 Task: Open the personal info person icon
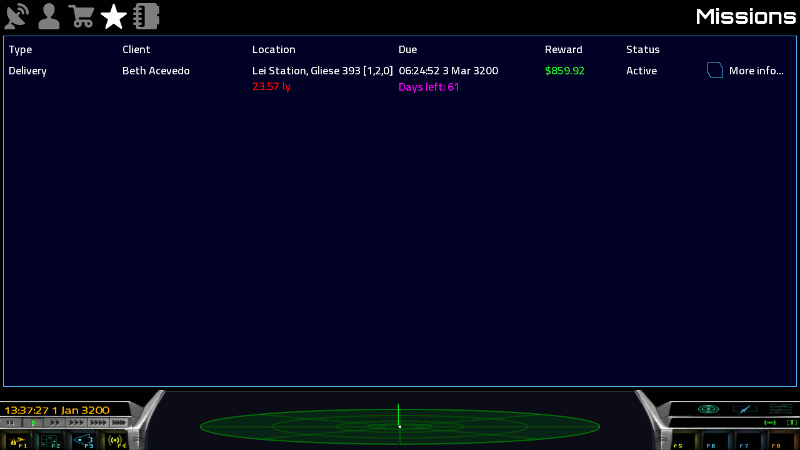pyautogui.click(x=49, y=16)
